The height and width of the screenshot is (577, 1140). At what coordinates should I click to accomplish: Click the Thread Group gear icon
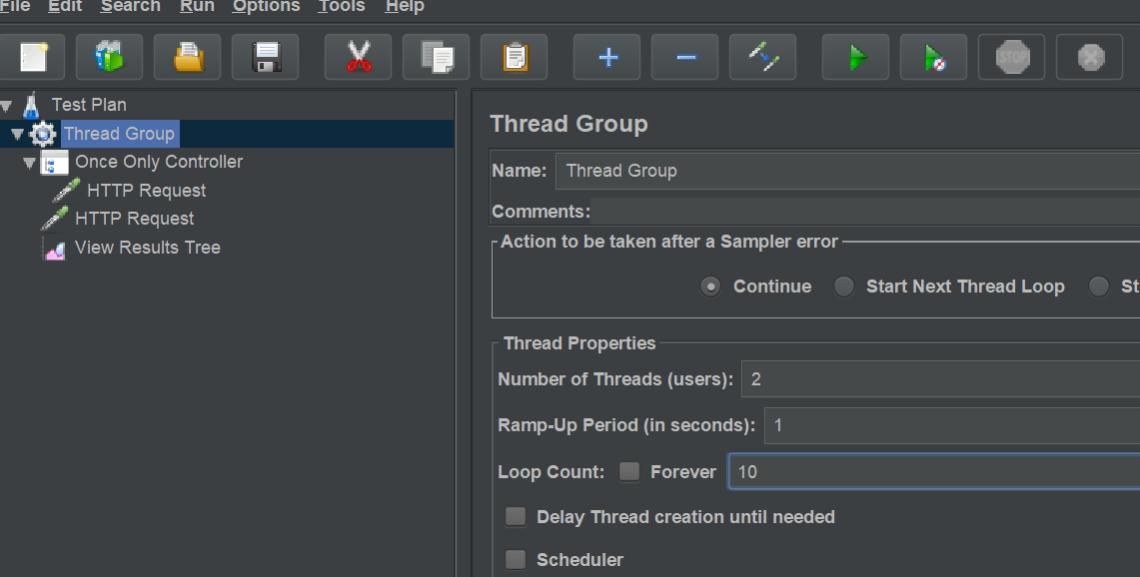pos(42,134)
